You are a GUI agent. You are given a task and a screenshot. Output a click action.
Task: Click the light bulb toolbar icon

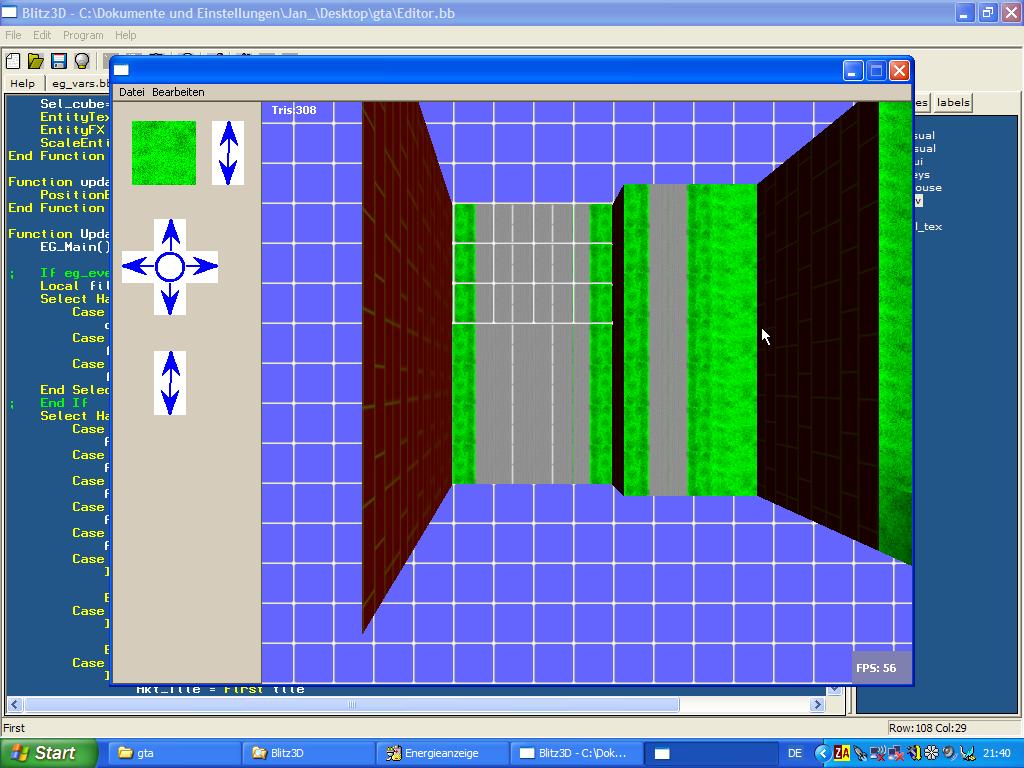82,61
